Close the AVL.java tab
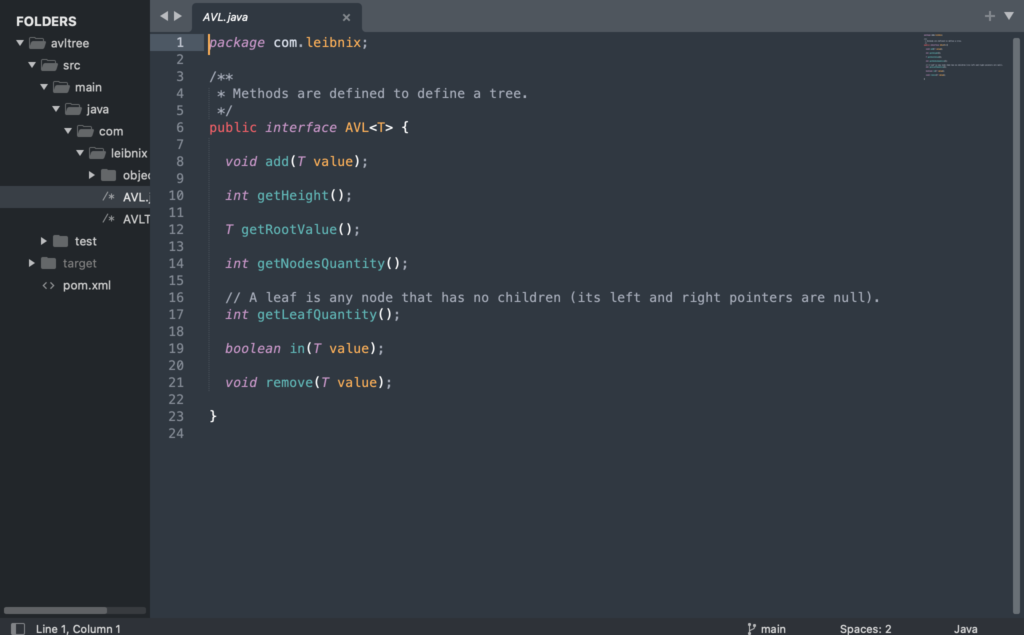The width and height of the screenshot is (1024, 635). (346, 17)
